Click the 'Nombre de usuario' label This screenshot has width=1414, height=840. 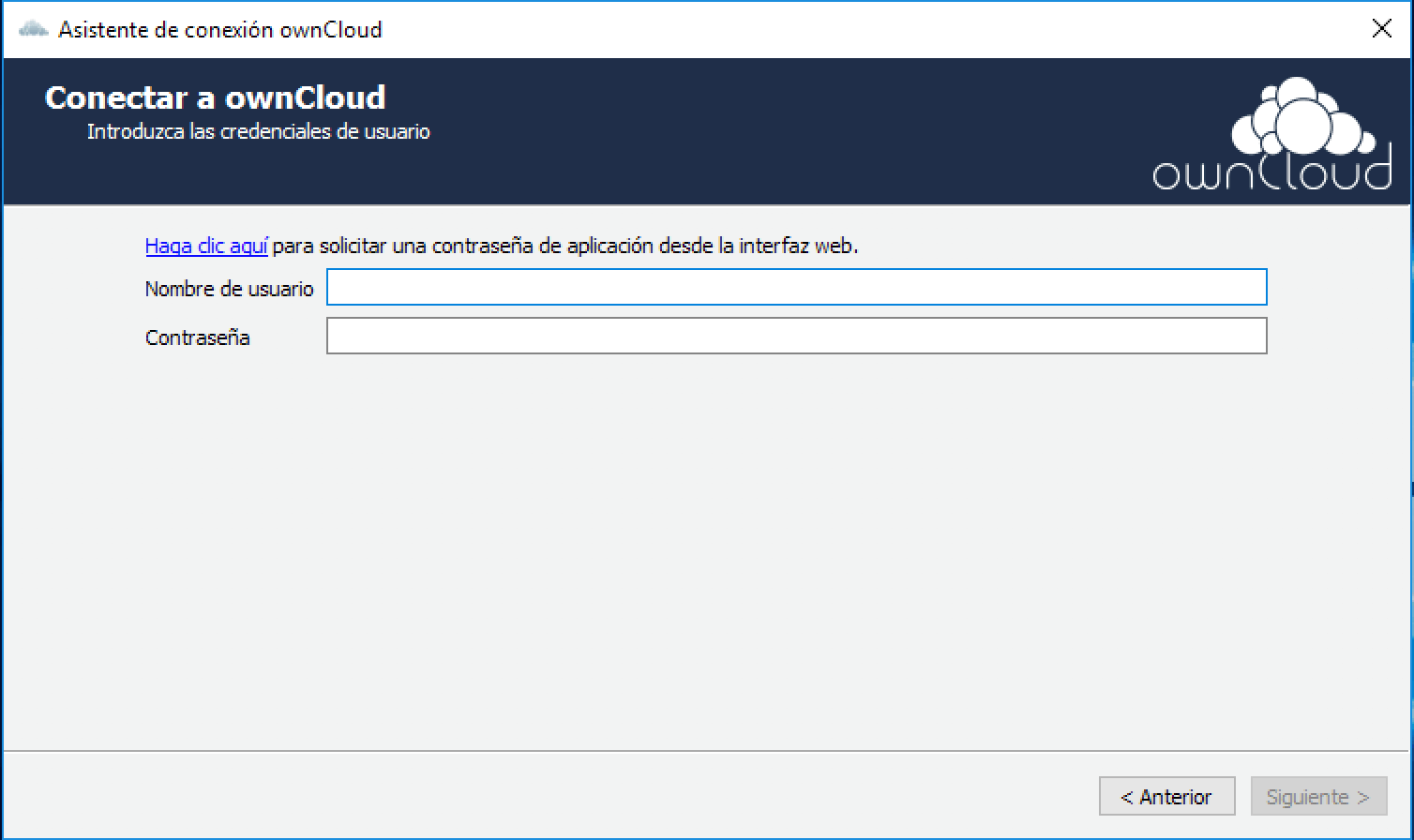(229, 289)
